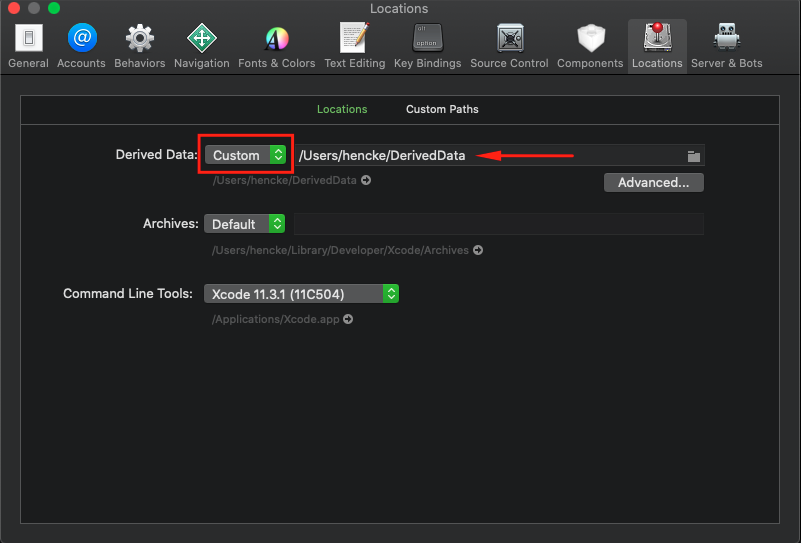Click the green zoom window button
This screenshot has width=801, height=543.
(x=54, y=8)
